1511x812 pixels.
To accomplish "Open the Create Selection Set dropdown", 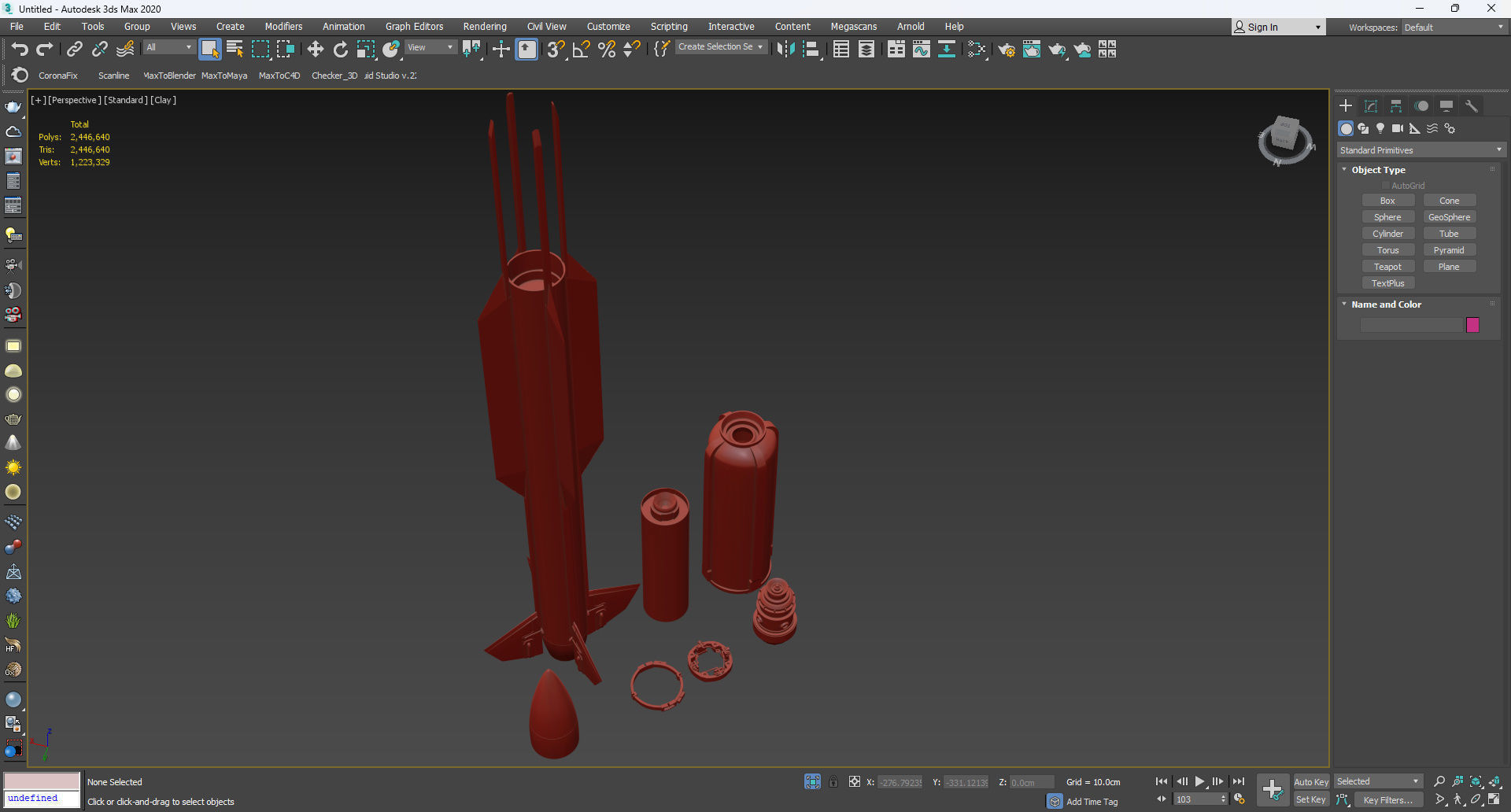I will click(x=720, y=47).
